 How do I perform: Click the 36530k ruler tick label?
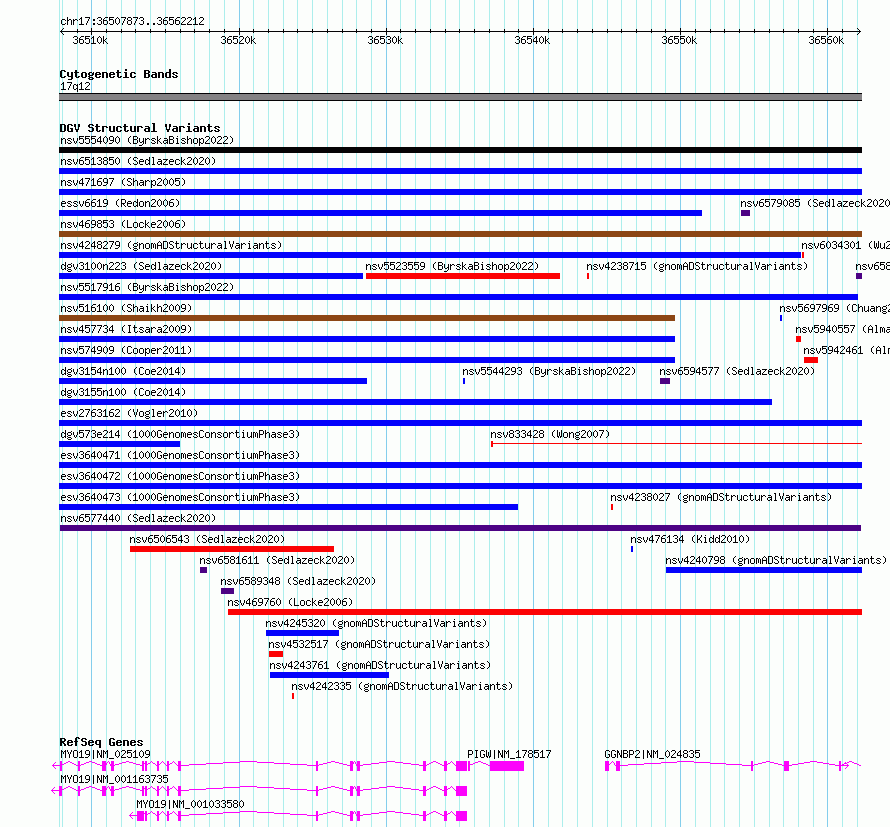[385, 40]
